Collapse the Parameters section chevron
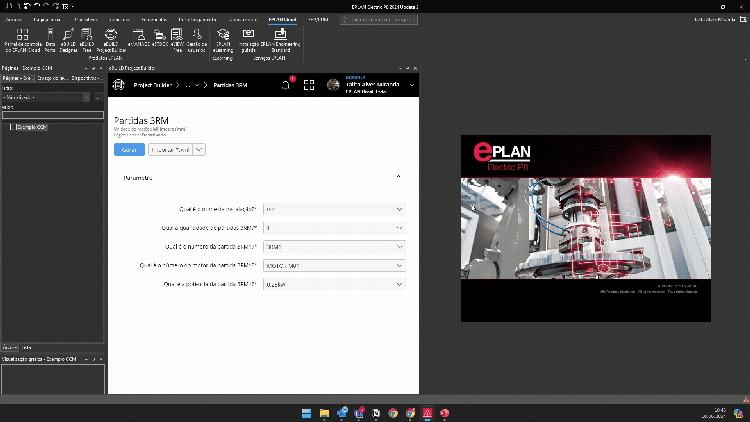Viewport: 750px width, 422px height. pos(398,177)
